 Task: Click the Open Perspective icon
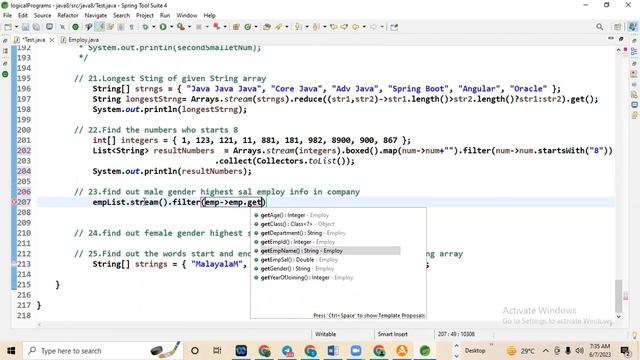[618, 27]
